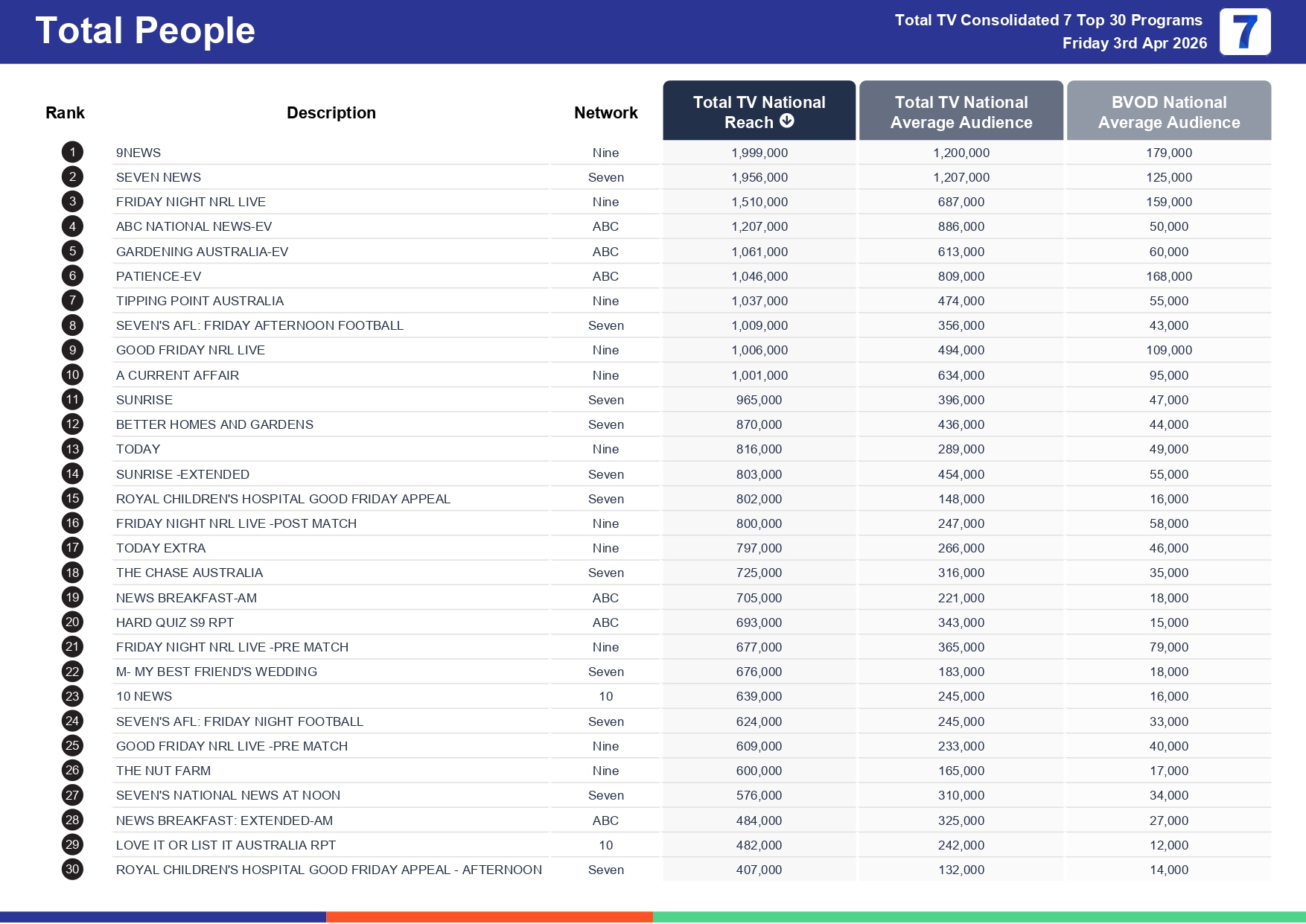Click the Total People title
This screenshot has height=924, width=1306.
coord(145,31)
